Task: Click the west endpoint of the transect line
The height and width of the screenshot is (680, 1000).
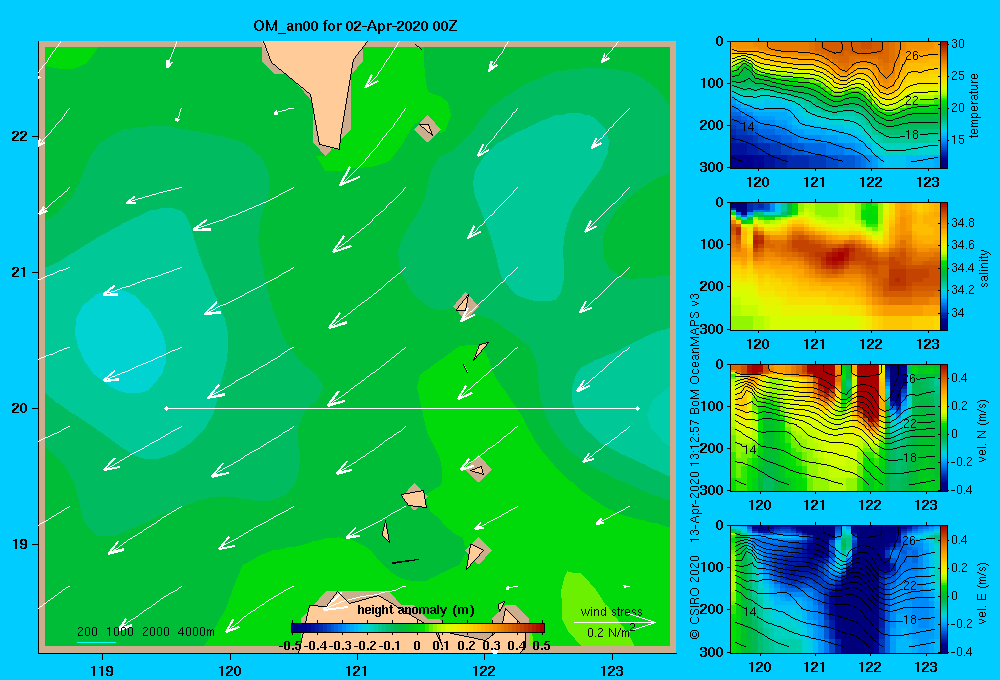Action: point(166,408)
